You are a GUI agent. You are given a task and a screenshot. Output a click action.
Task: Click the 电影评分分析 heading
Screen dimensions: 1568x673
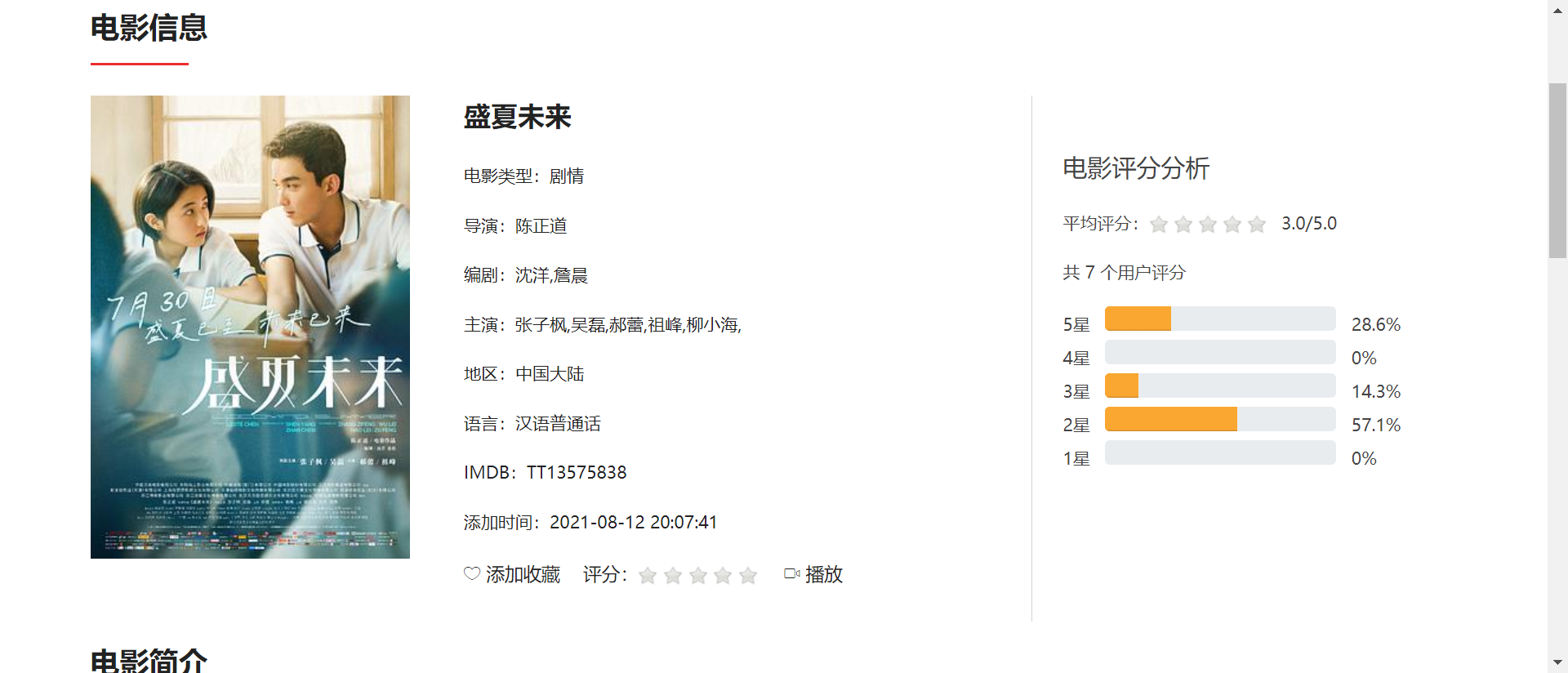click(1136, 168)
